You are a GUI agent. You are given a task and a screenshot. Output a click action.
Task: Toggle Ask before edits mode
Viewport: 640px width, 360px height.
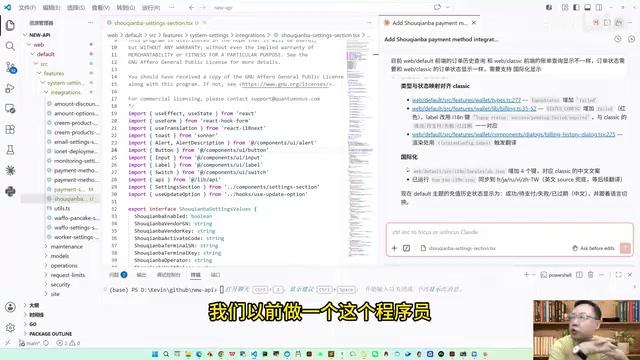(593, 248)
